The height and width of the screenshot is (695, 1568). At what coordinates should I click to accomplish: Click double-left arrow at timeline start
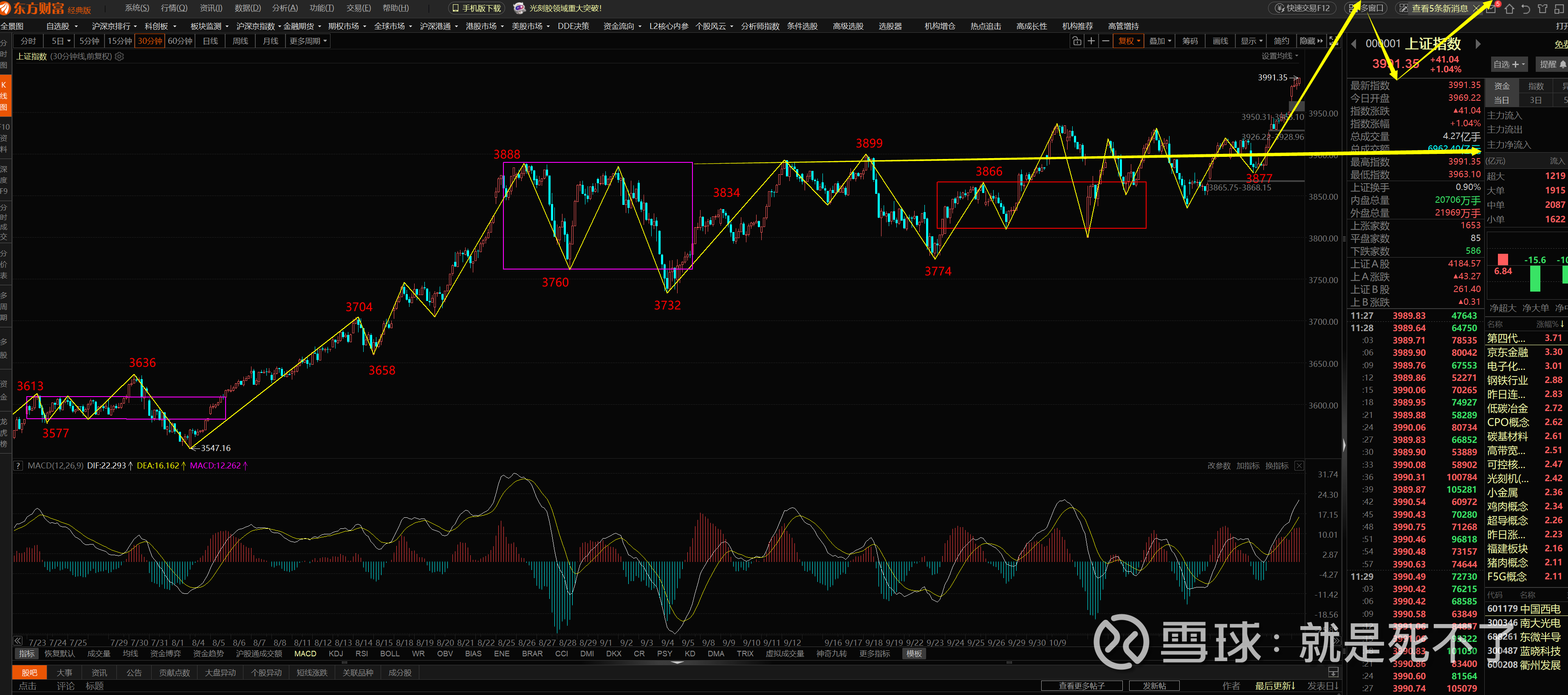click(18, 641)
